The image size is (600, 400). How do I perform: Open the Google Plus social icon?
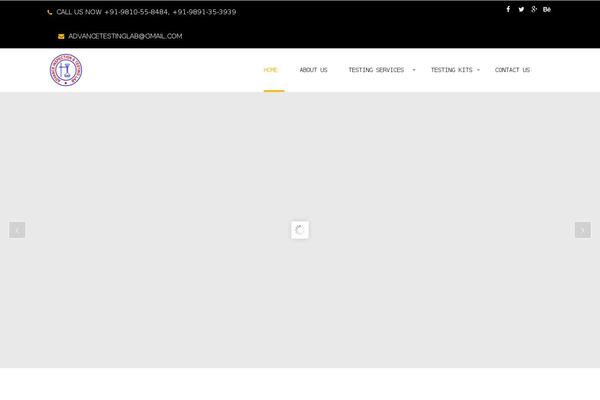[534, 9]
